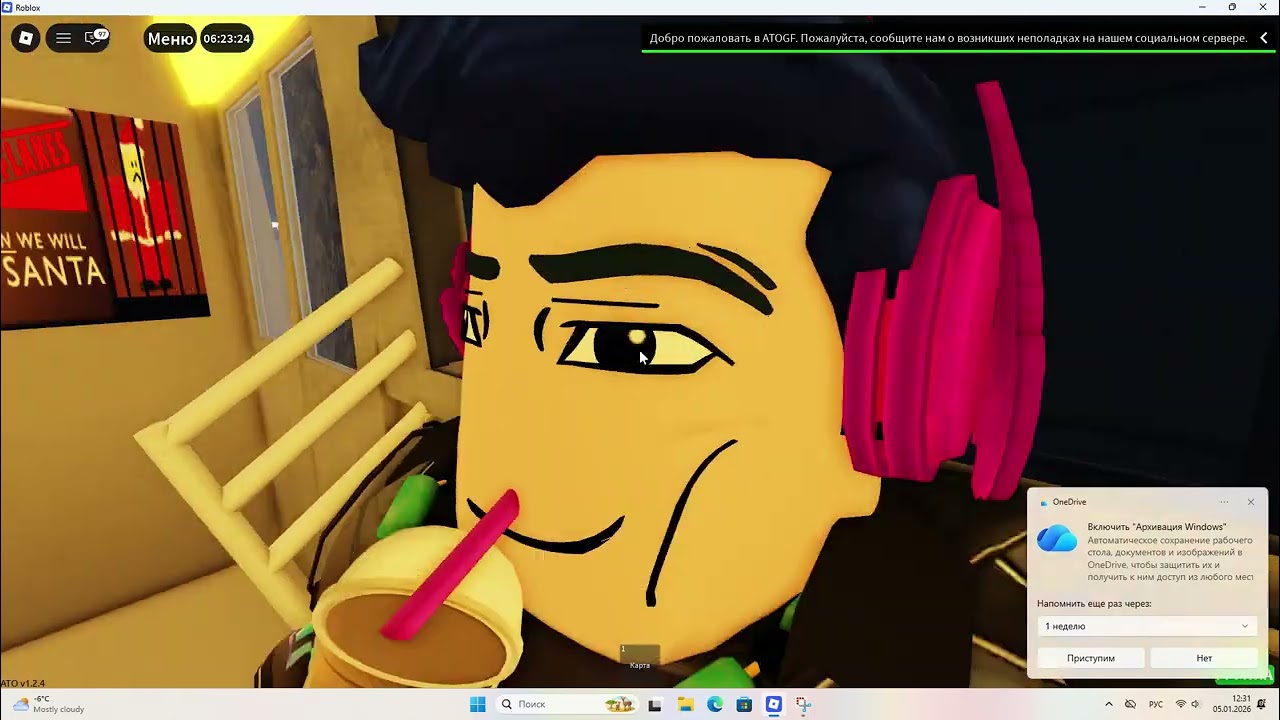Image resolution: width=1280 pixels, height=720 pixels.
Task: Click the crossed-out tray status icon
Action: click(1131, 704)
